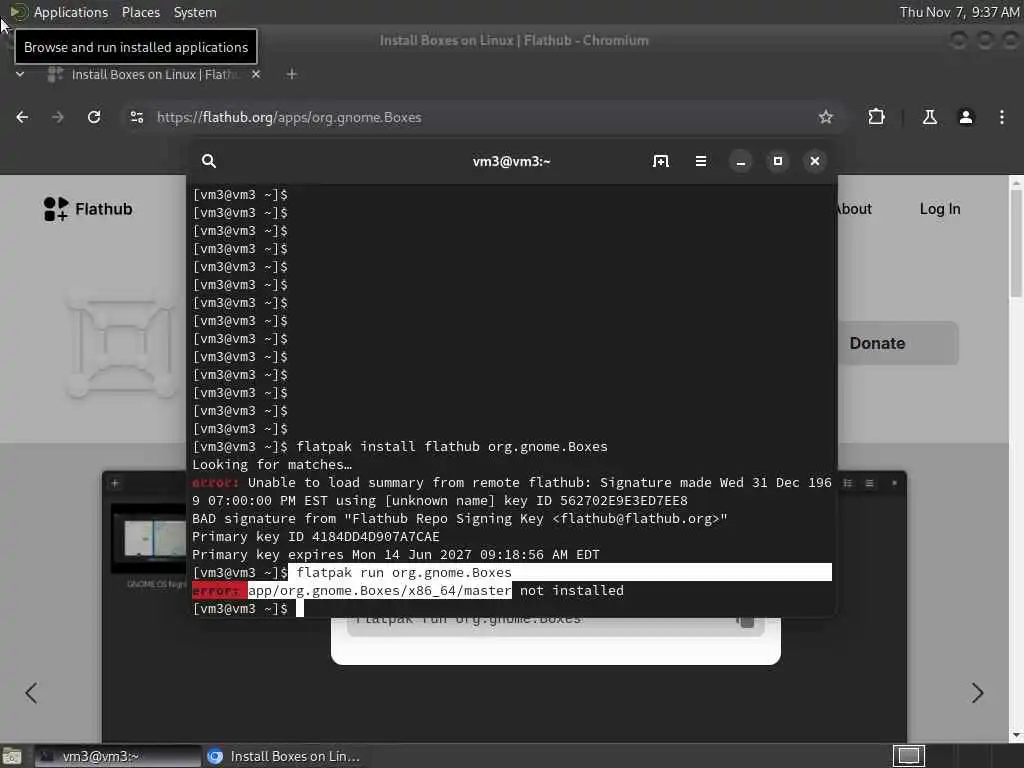Close the vm3@vm3 terminal window
The height and width of the screenshot is (768, 1024).
point(815,161)
